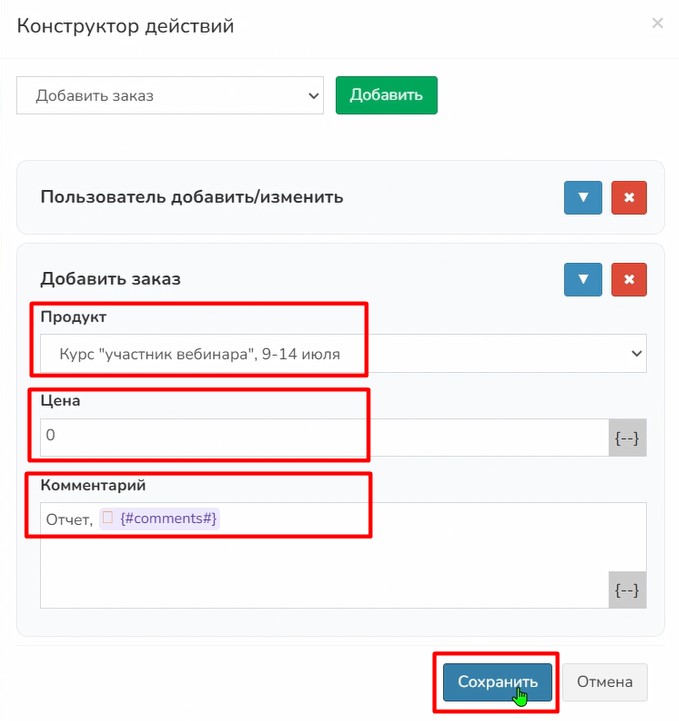Click the Комментарий field label
679x721 pixels.
(x=93, y=485)
